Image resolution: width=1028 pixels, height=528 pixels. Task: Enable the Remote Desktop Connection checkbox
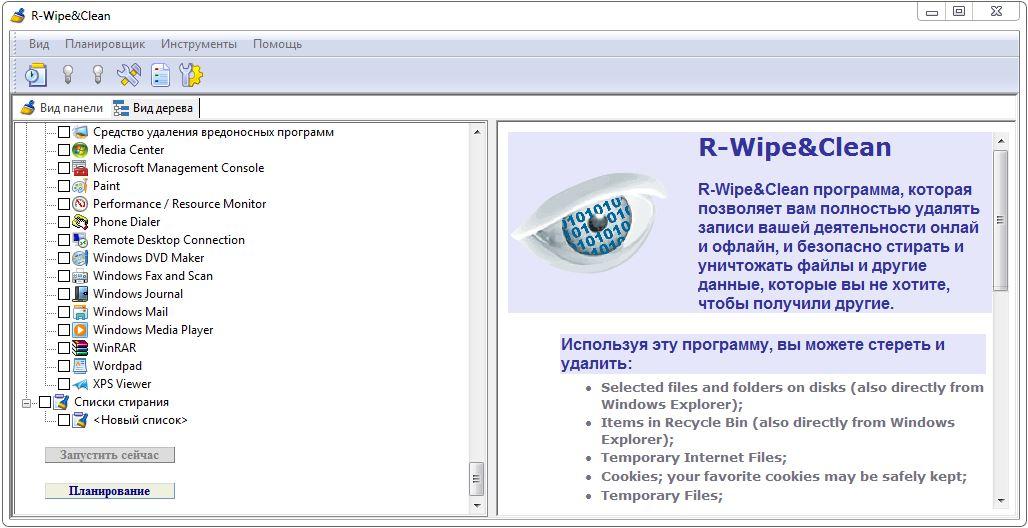pyautogui.click(x=64, y=240)
